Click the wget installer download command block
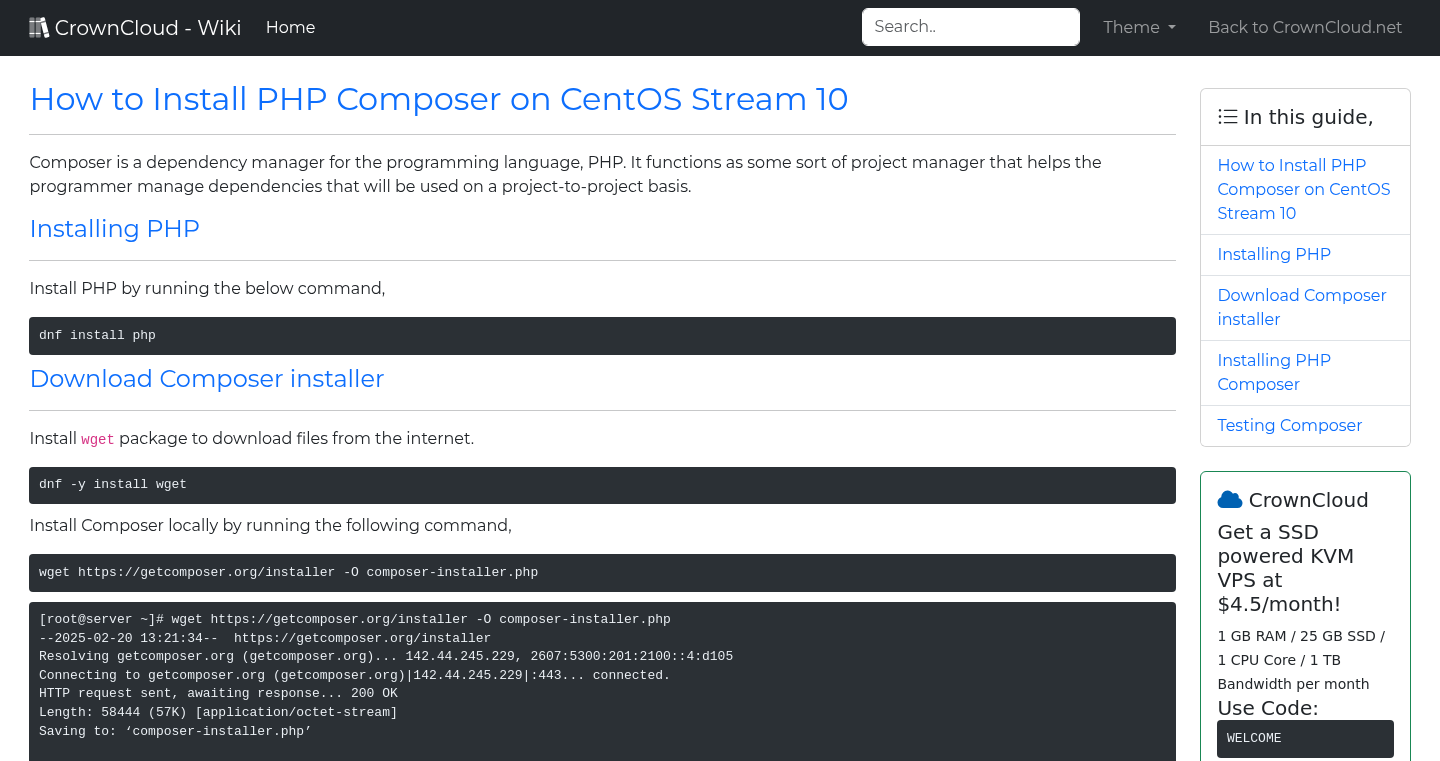This screenshot has width=1440, height=761. click(x=601, y=572)
